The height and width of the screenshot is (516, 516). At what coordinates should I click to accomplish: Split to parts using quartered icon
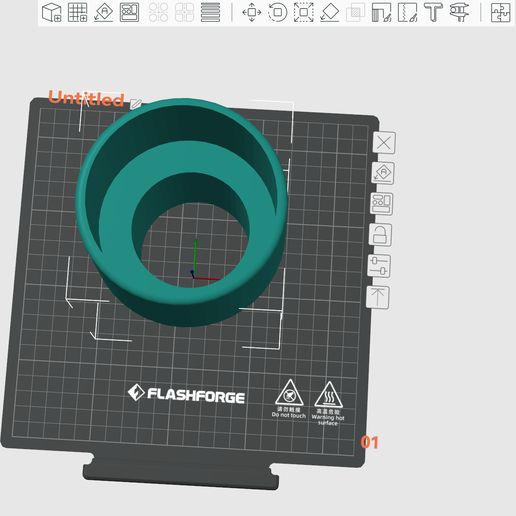pos(184,12)
